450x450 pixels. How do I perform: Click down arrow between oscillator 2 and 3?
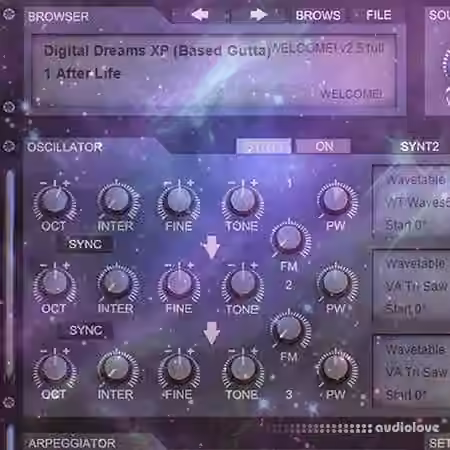212,333
